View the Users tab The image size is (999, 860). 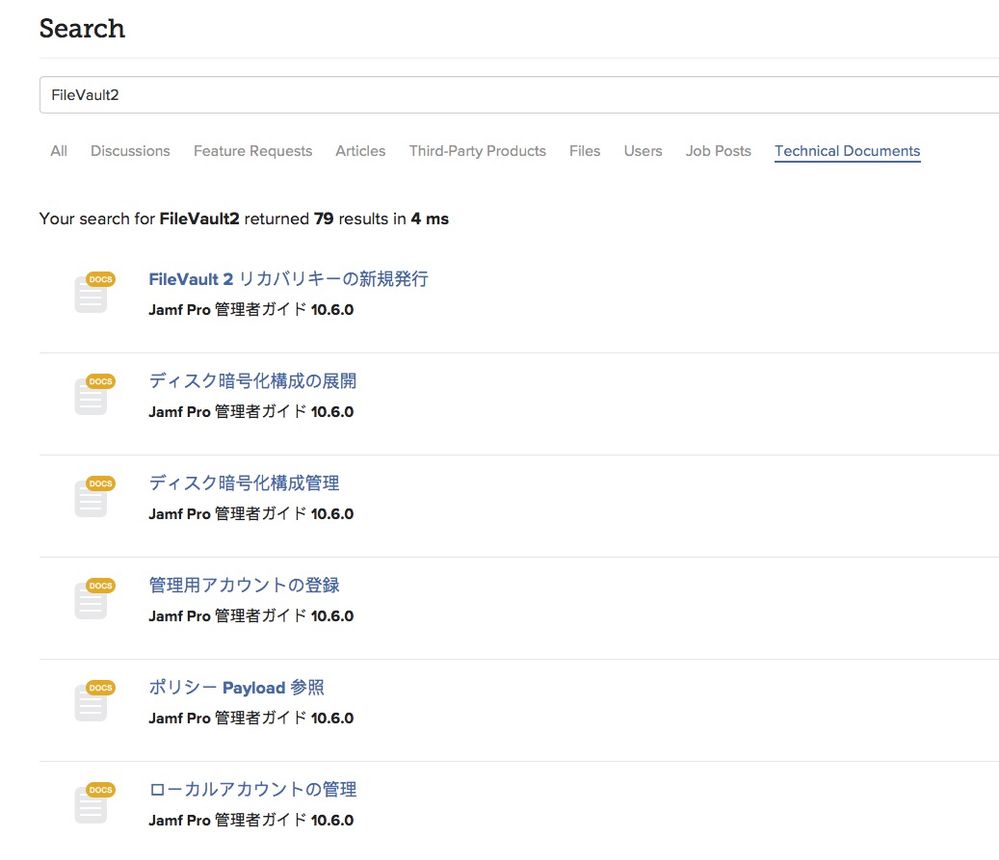click(643, 151)
